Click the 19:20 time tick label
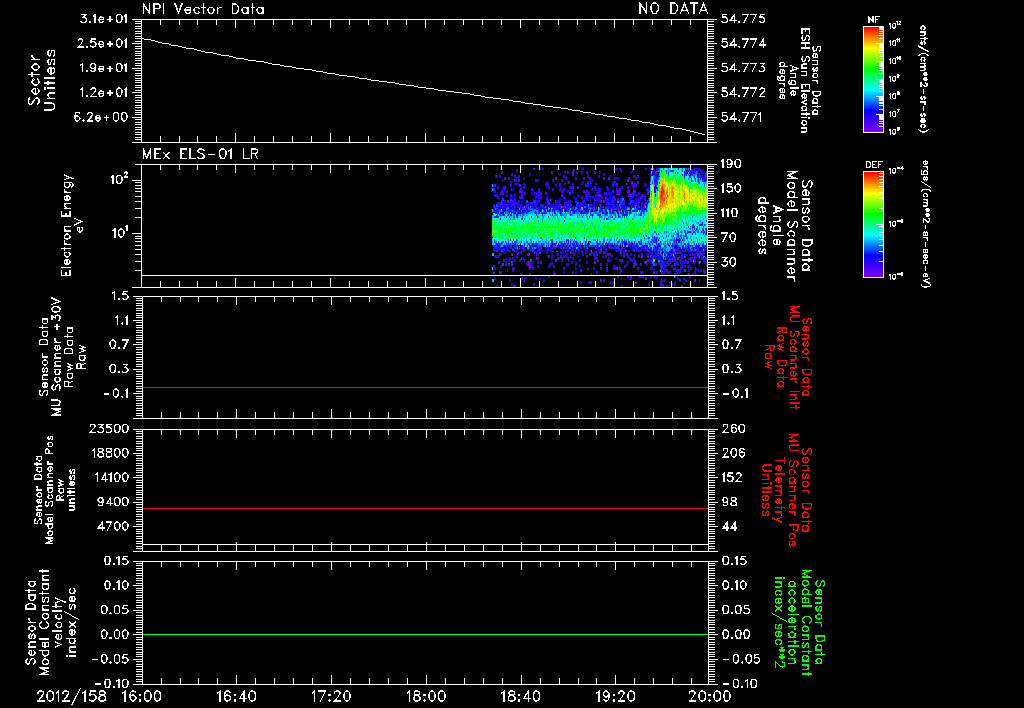This screenshot has height=708, width=1024. (x=615, y=696)
